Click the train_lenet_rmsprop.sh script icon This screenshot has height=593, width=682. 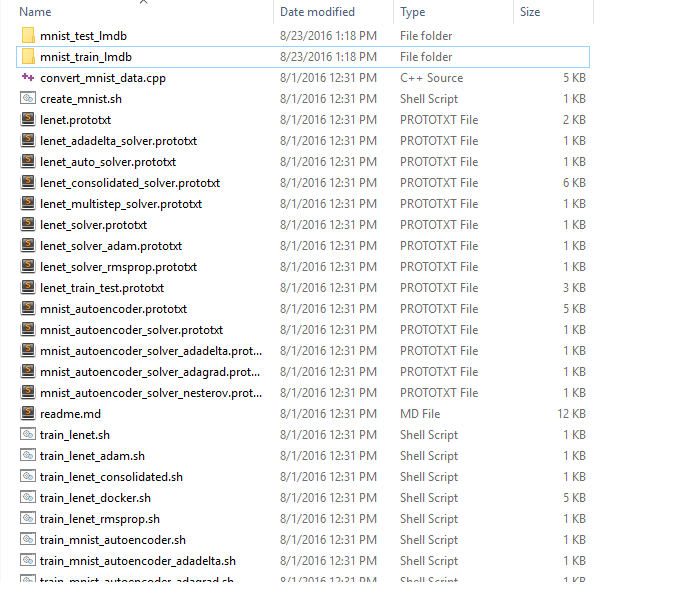pos(28,518)
